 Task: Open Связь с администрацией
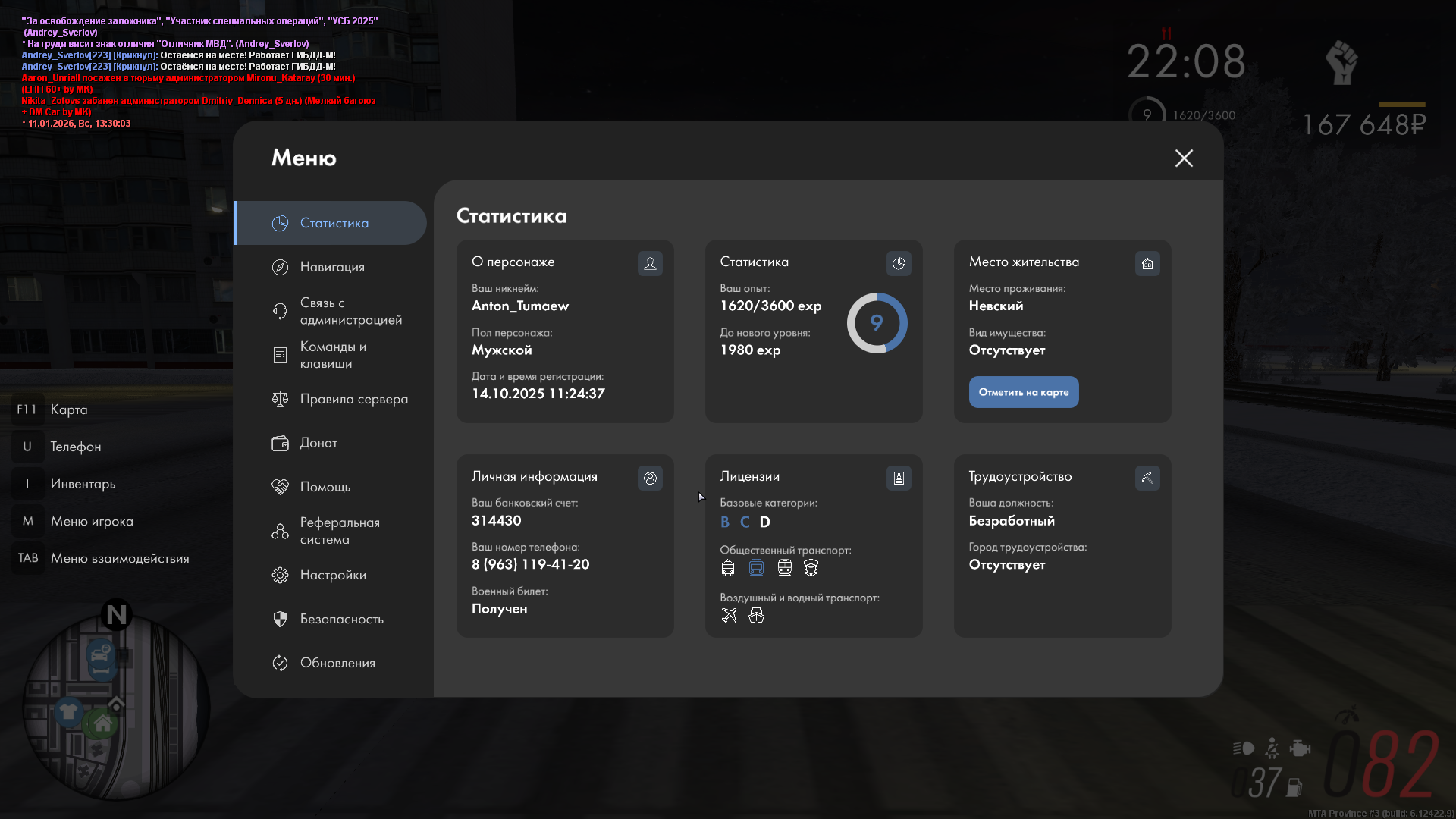350,311
